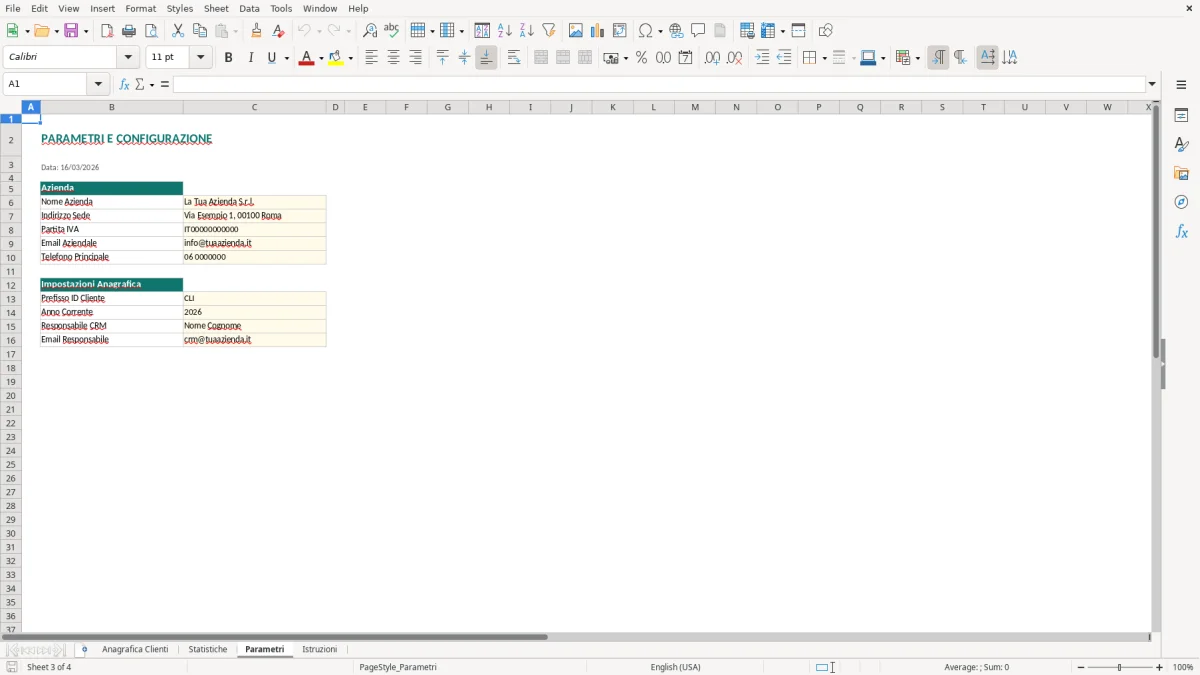Click Delete Decimal Place icon

pyautogui.click(x=735, y=58)
